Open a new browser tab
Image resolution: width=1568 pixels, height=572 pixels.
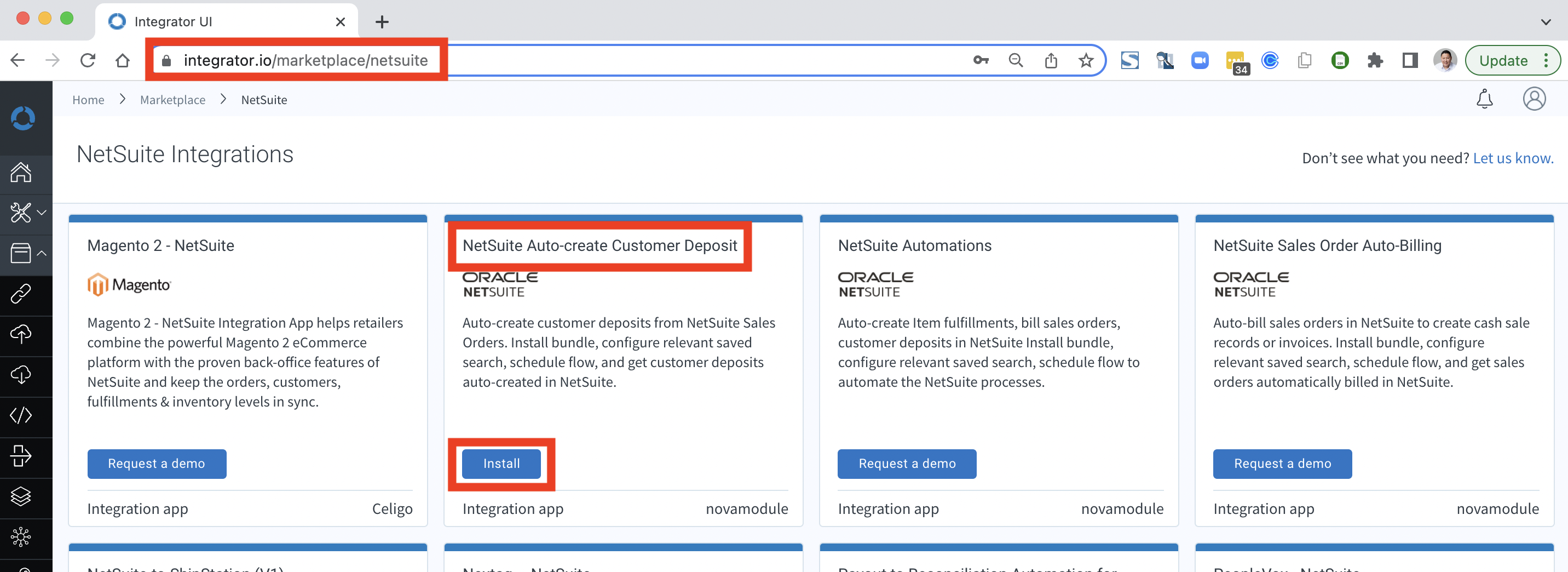click(x=382, y=22)
